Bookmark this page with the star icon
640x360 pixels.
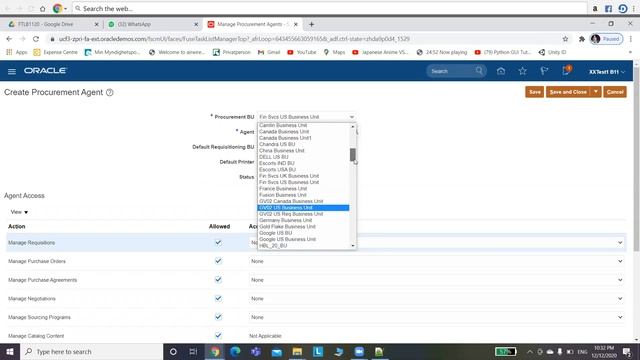pos(565,39)
